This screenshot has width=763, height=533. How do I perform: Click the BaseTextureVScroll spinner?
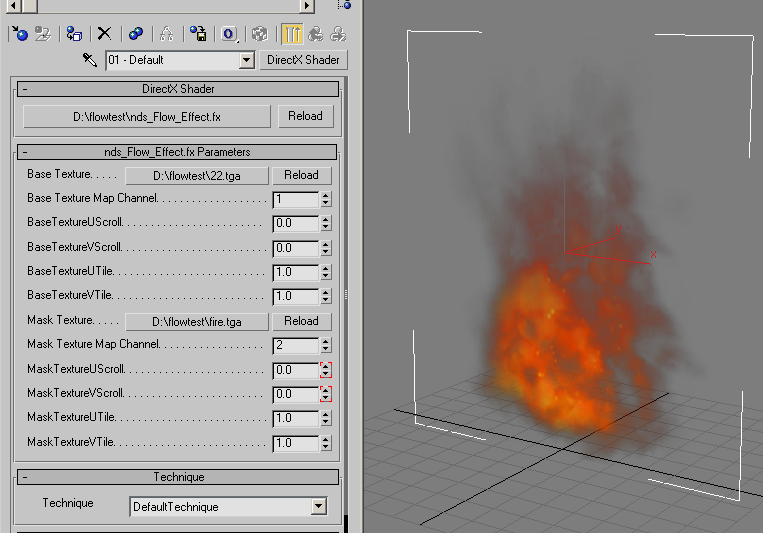point(326,248)
